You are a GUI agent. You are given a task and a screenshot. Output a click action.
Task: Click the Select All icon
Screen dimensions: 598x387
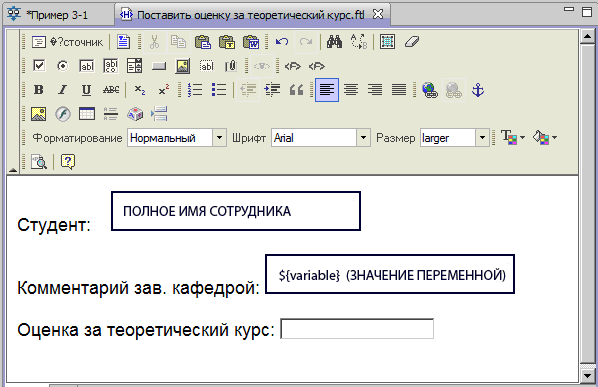tap(387, 42)
